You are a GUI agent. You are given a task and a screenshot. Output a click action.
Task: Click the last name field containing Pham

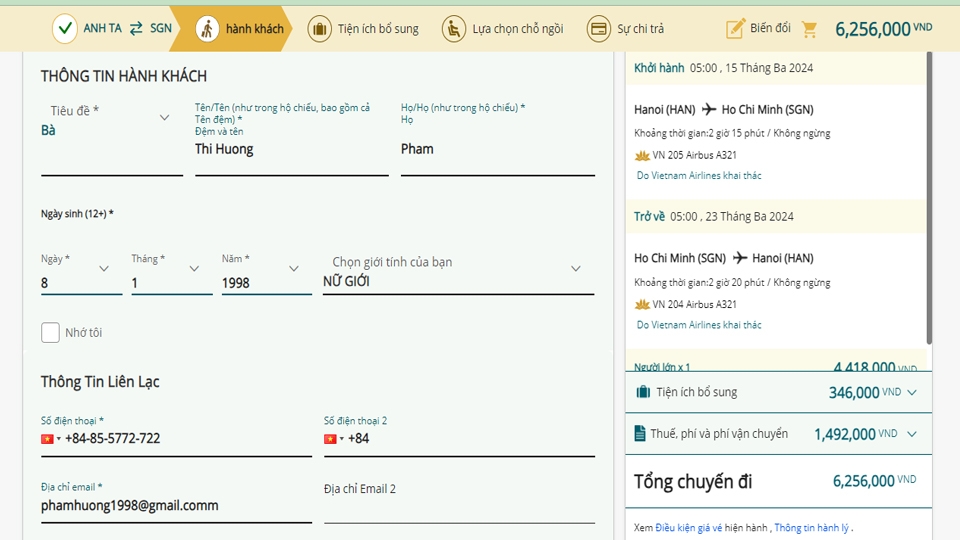pyautogui.click(x=498, y=150)
